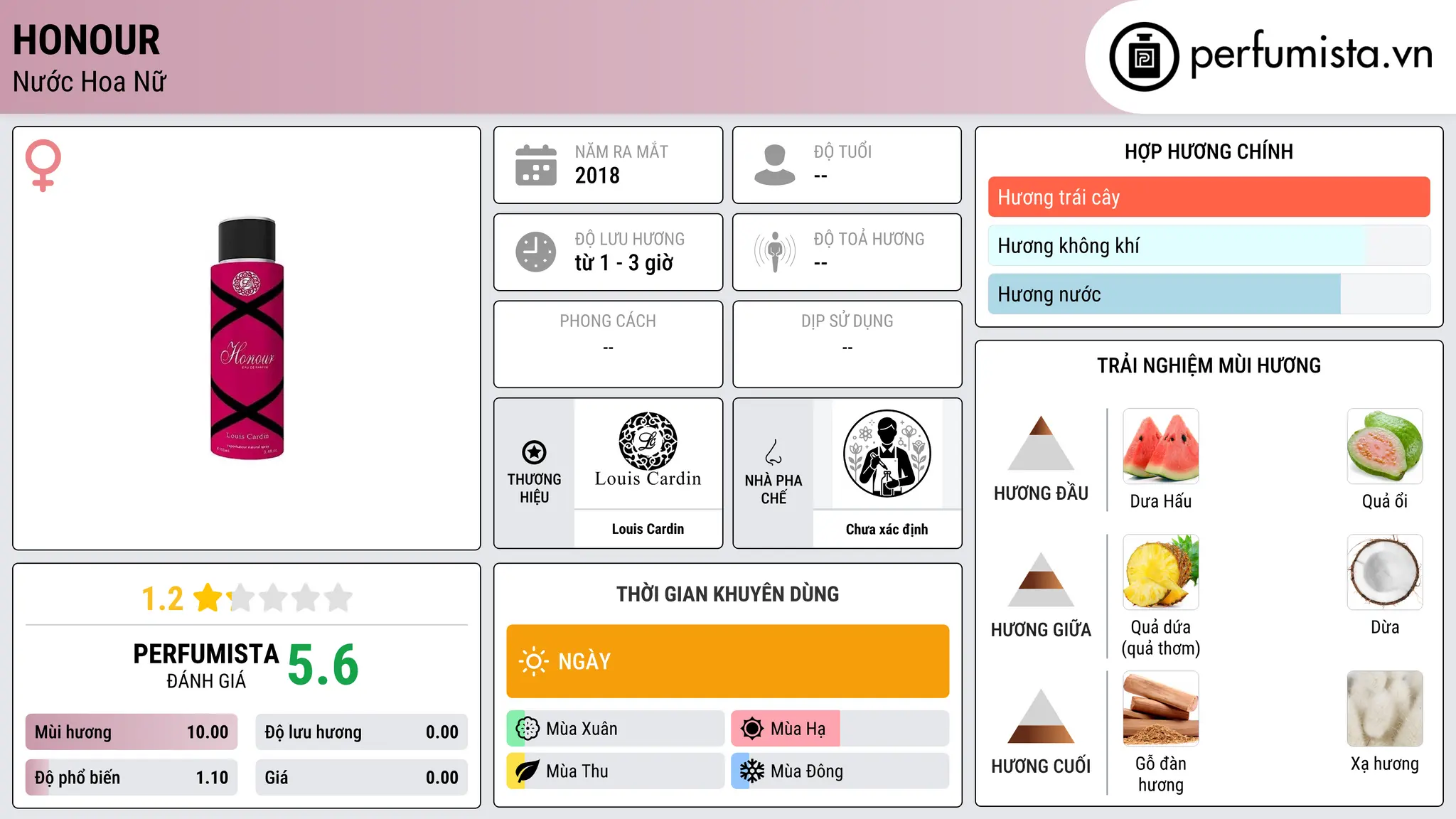1456x819 pixels.
Task: Click the Hương nước accord bar
Action: point(1209,294)
